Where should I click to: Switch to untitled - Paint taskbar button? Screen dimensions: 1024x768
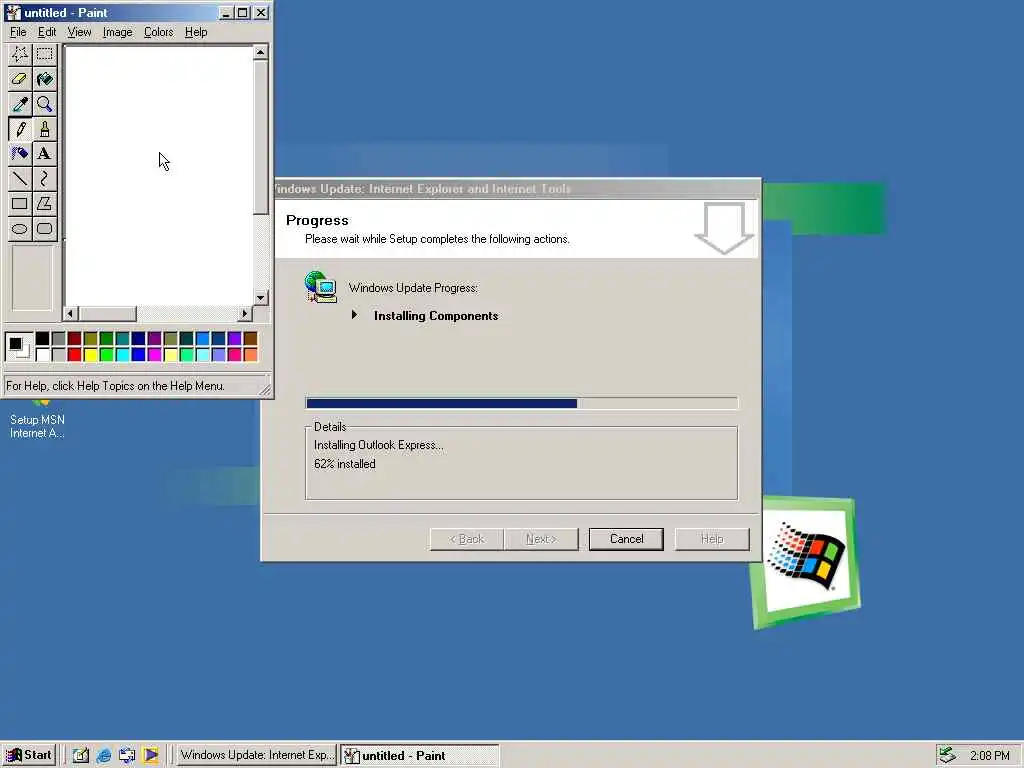tap(419, 755)
